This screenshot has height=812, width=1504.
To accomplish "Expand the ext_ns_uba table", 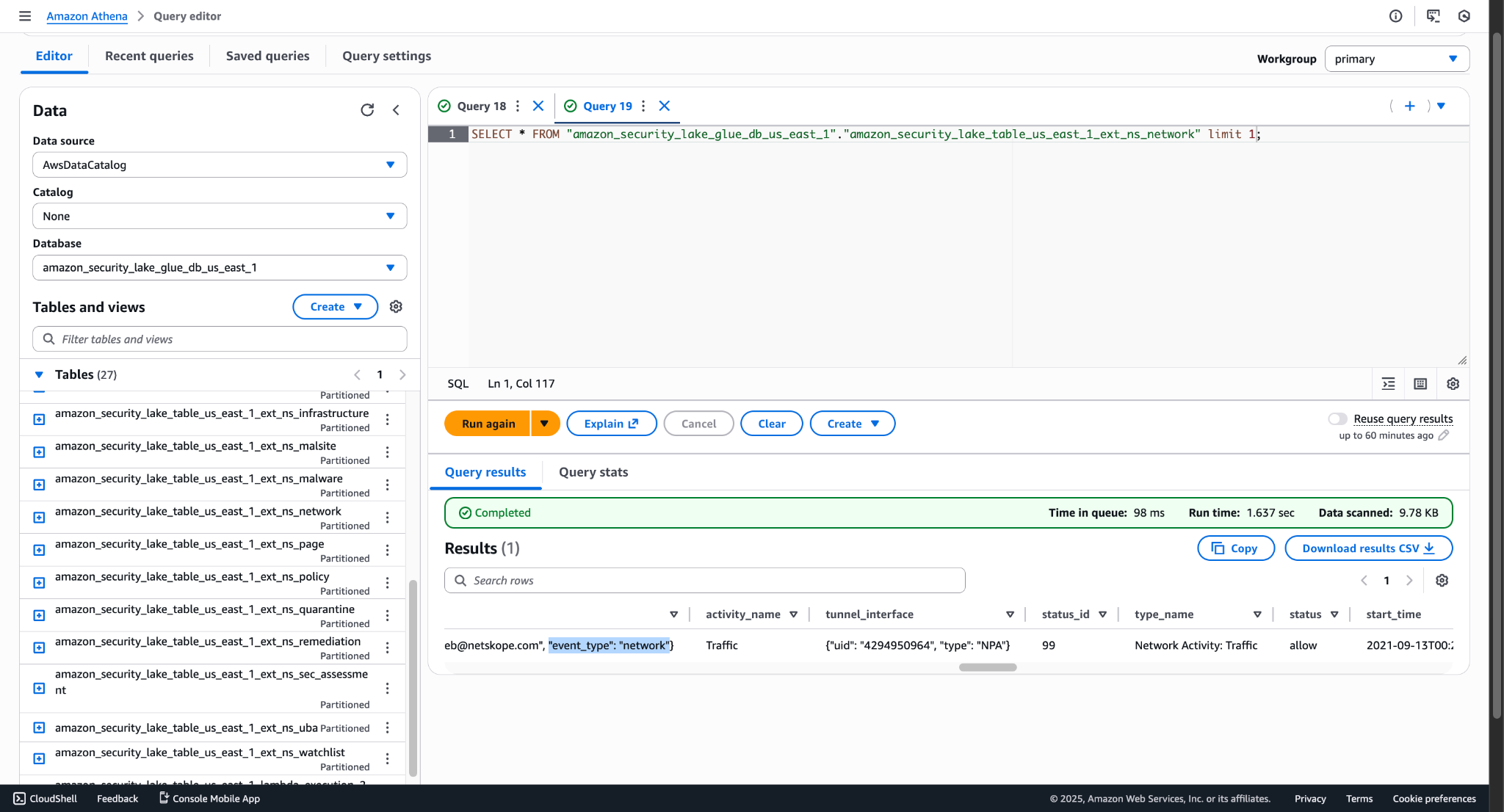I will pos(40,728).
